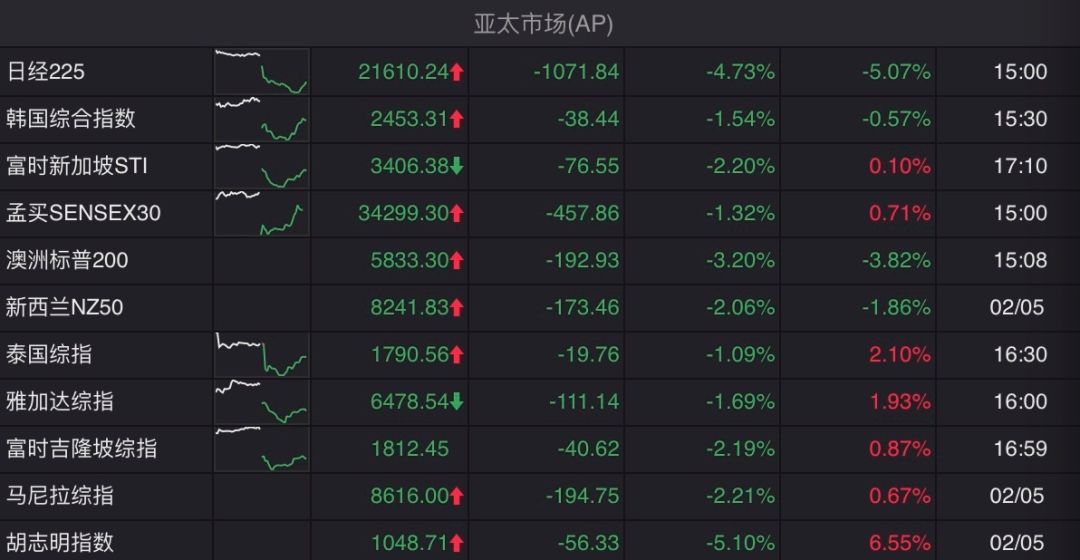
Task: Click the red up arrow beside 1048.71
Action: (x=457, y=543)
